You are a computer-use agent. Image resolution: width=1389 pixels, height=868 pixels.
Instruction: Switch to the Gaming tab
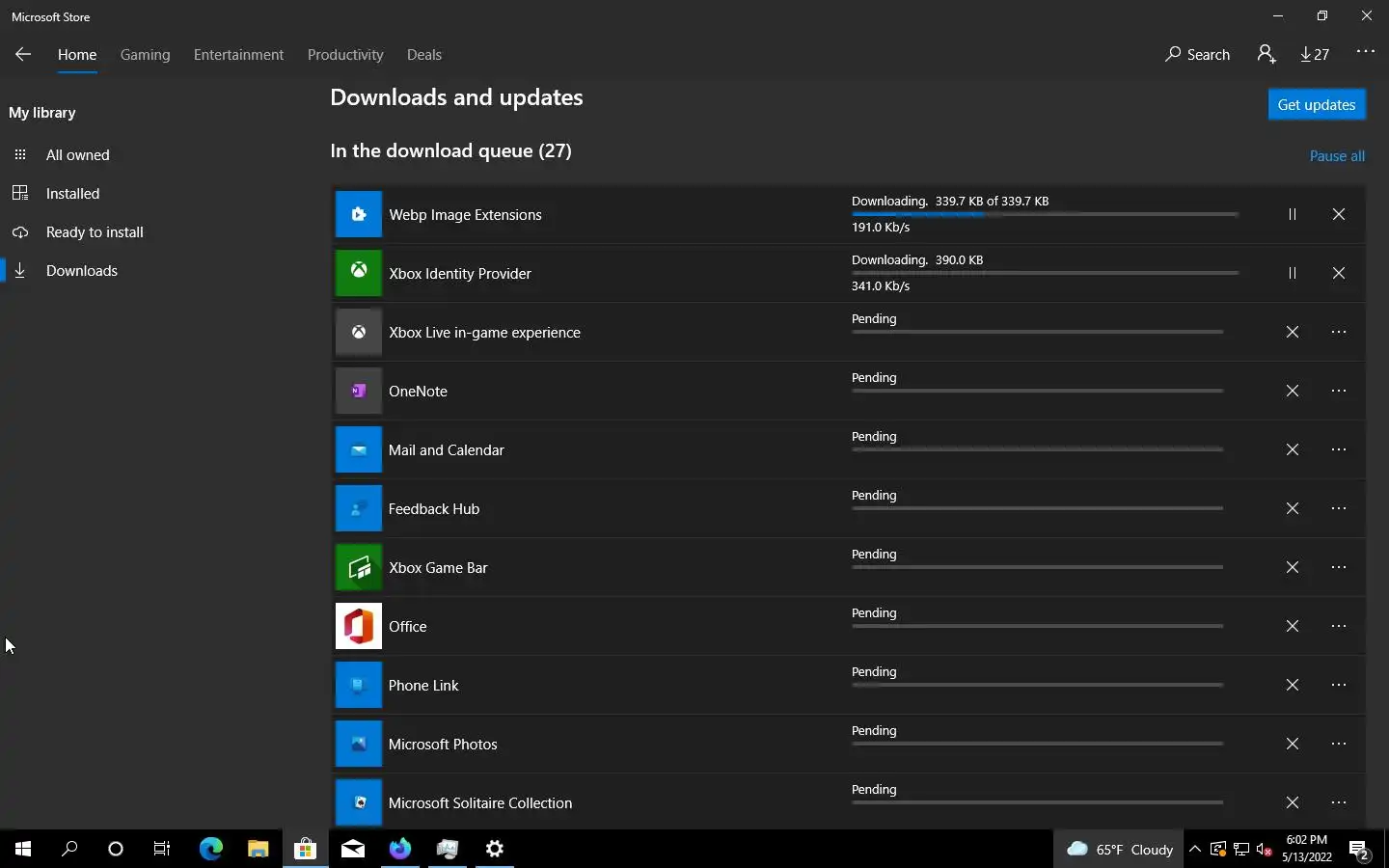[146, 55]
